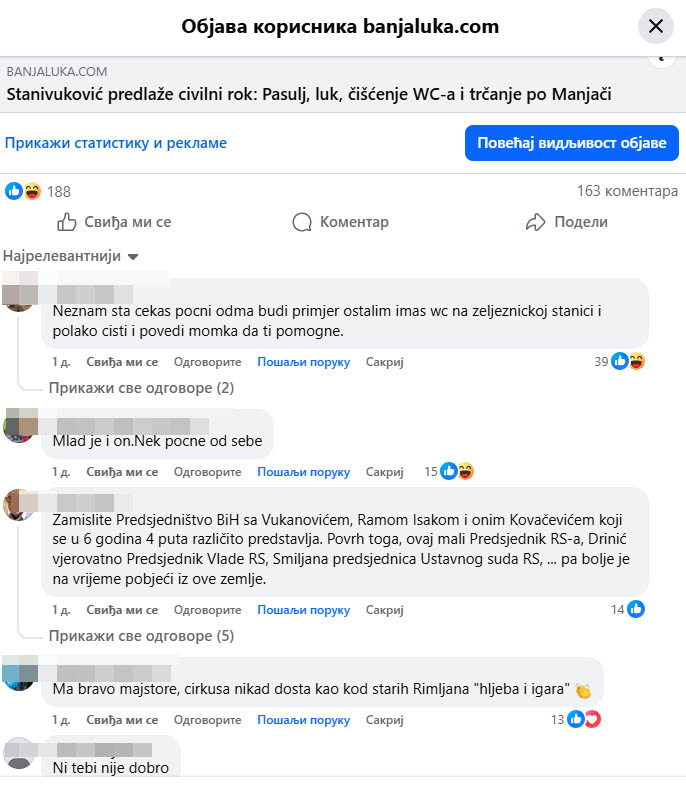Open reactions summary icons next to 188
Screen dimensions: 686x788
coord(23,191)
